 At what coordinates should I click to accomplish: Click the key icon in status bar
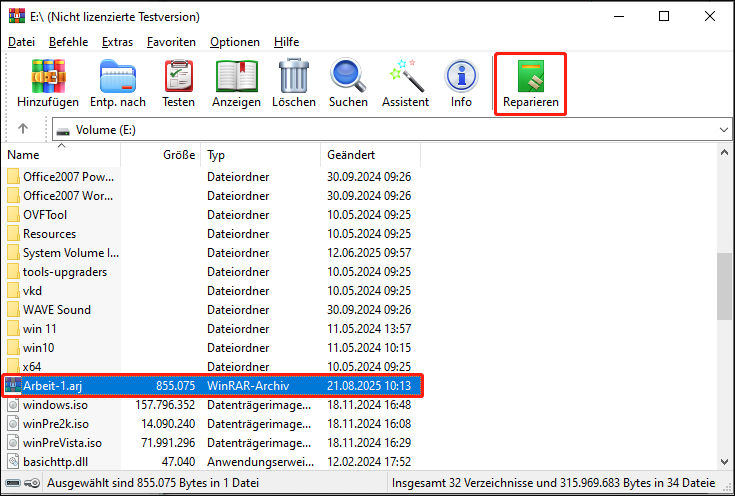click(32, 483)
